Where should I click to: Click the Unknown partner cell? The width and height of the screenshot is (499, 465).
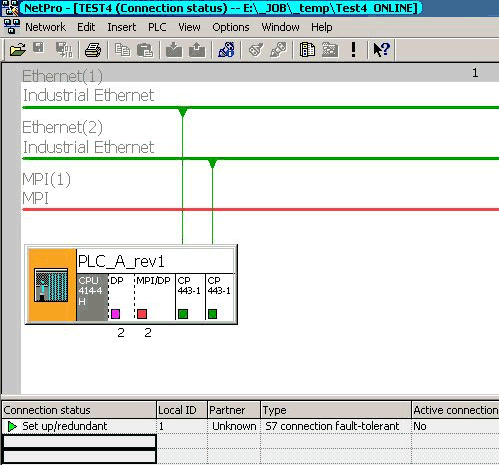click(x=234, y=426)
